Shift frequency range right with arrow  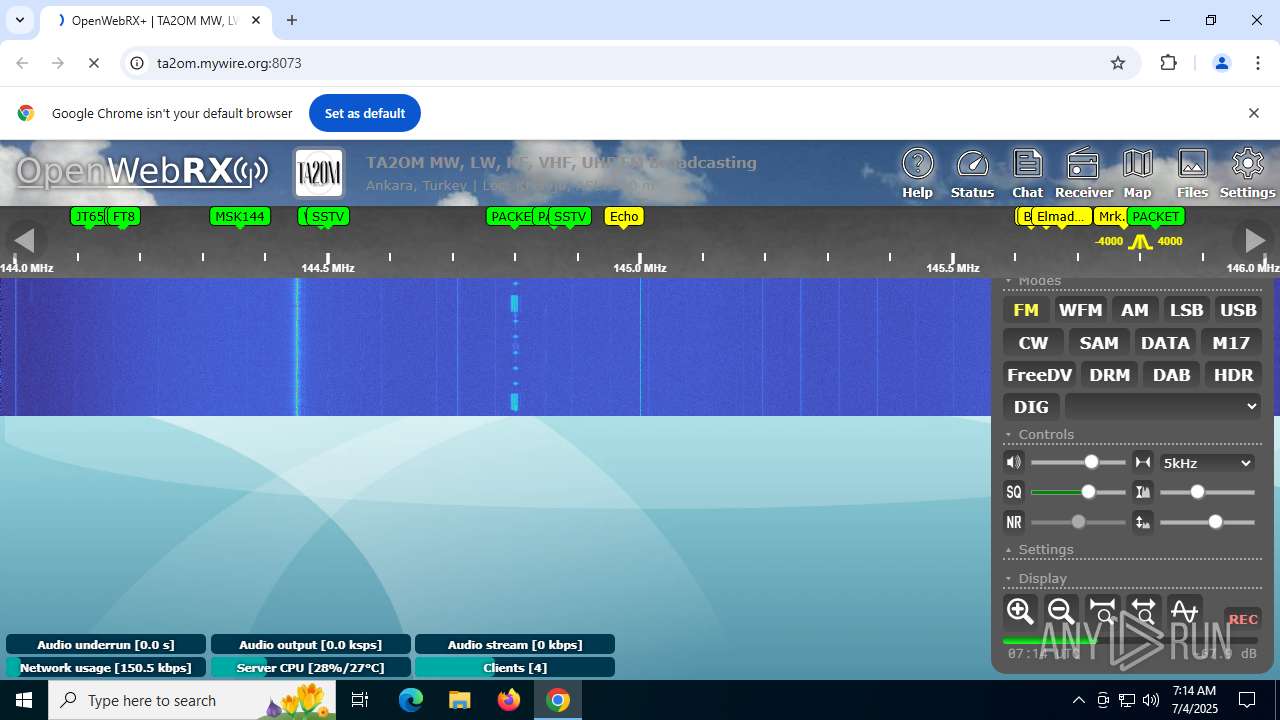pos(1253,240)
